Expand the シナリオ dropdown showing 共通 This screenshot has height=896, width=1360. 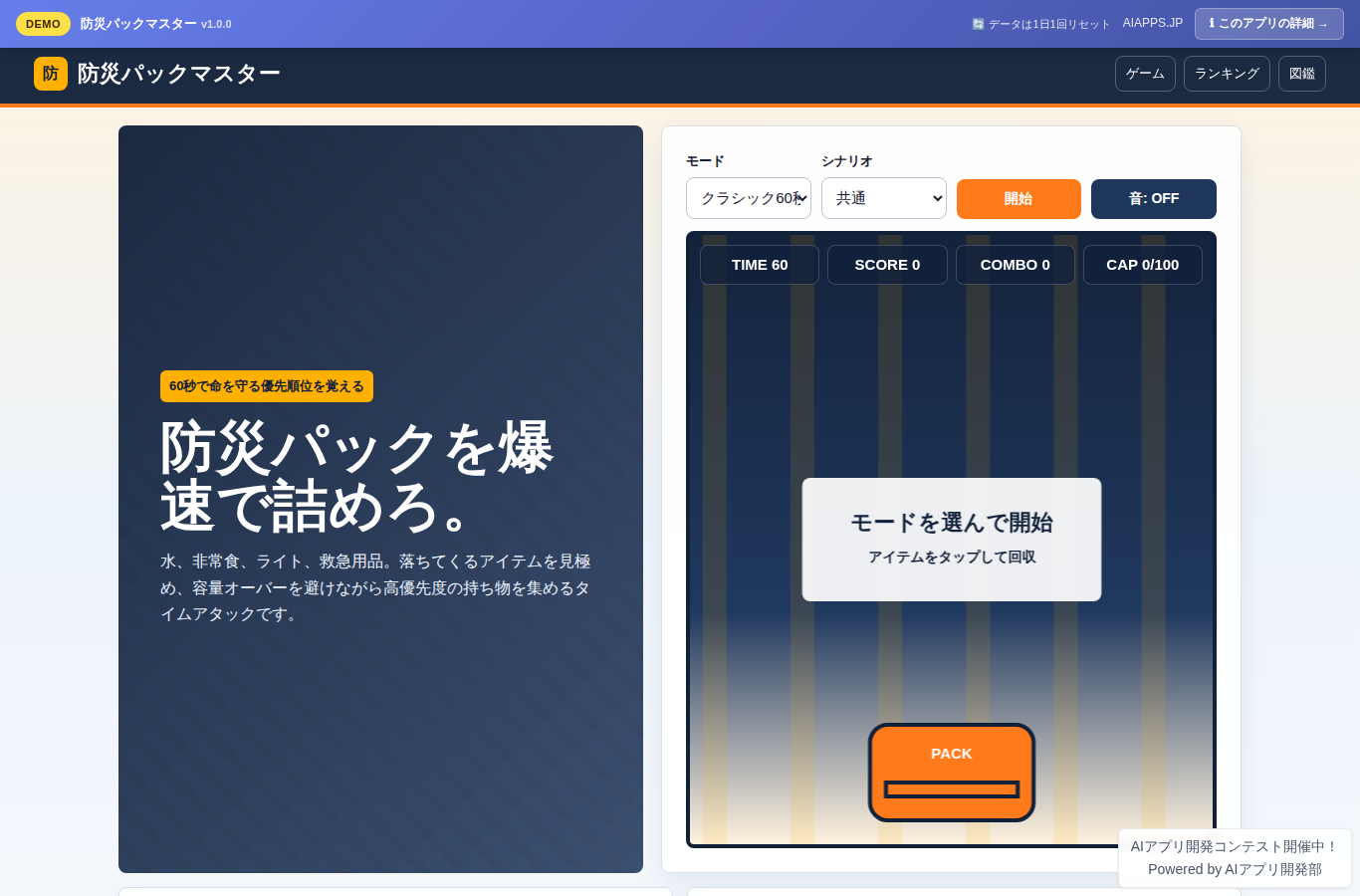(884, 198)
